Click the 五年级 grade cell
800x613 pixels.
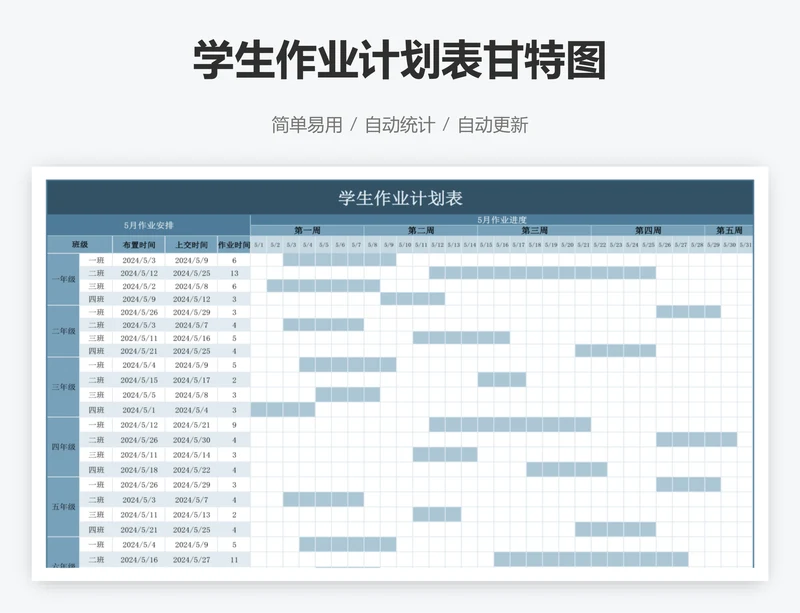point(63,507)
